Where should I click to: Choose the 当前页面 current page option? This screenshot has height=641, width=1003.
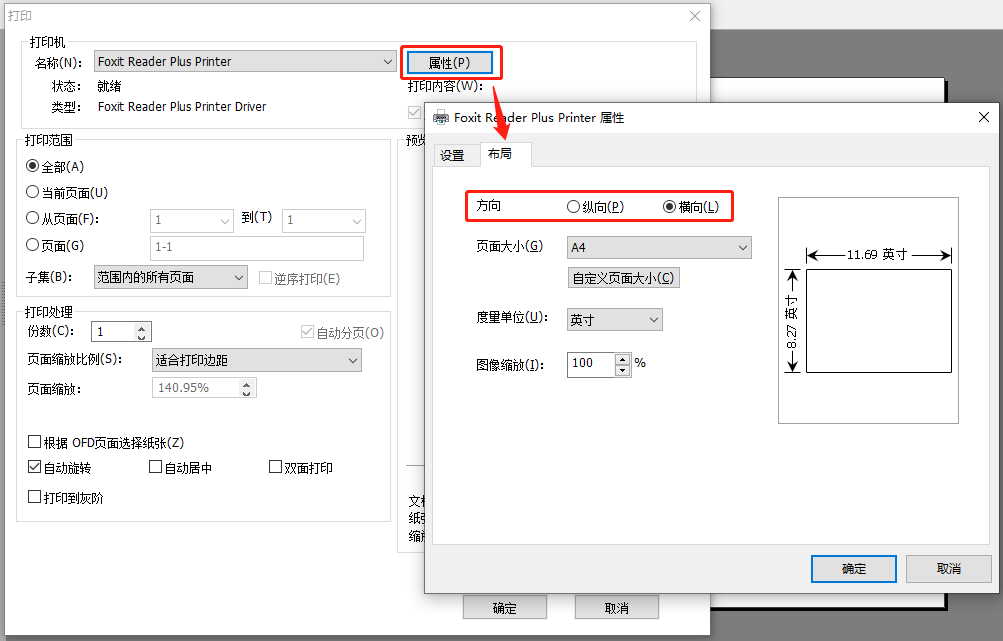pos(32,192)
